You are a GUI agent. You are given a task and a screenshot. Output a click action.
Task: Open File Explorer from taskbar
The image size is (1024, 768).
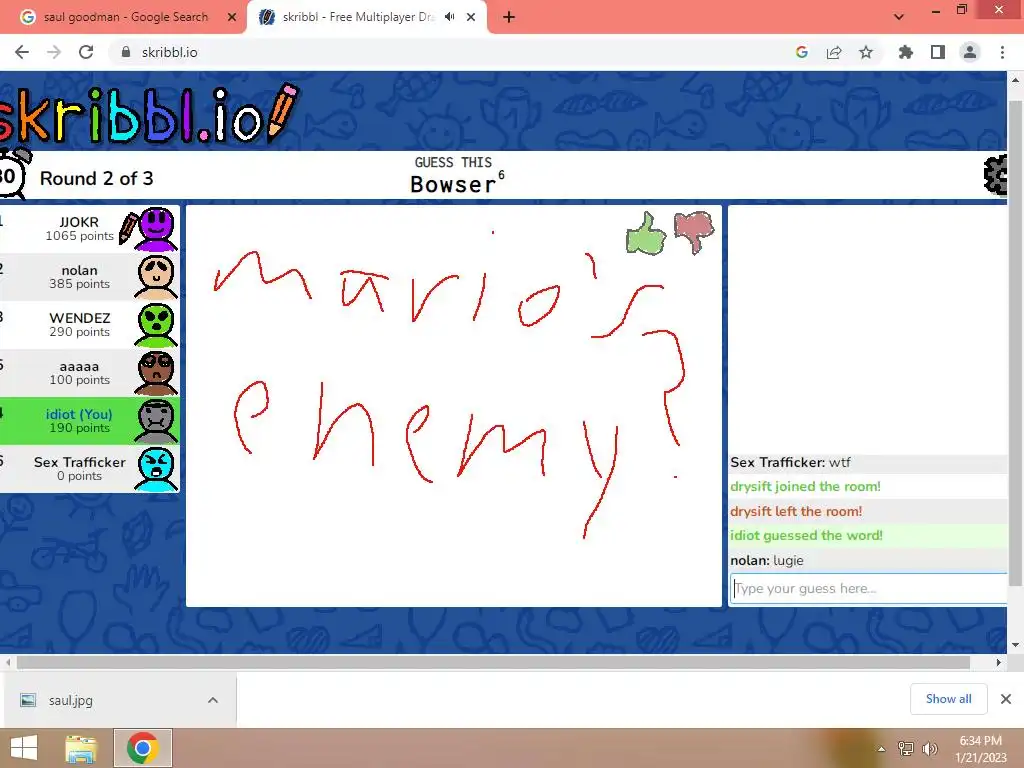(x=81, y=748)
